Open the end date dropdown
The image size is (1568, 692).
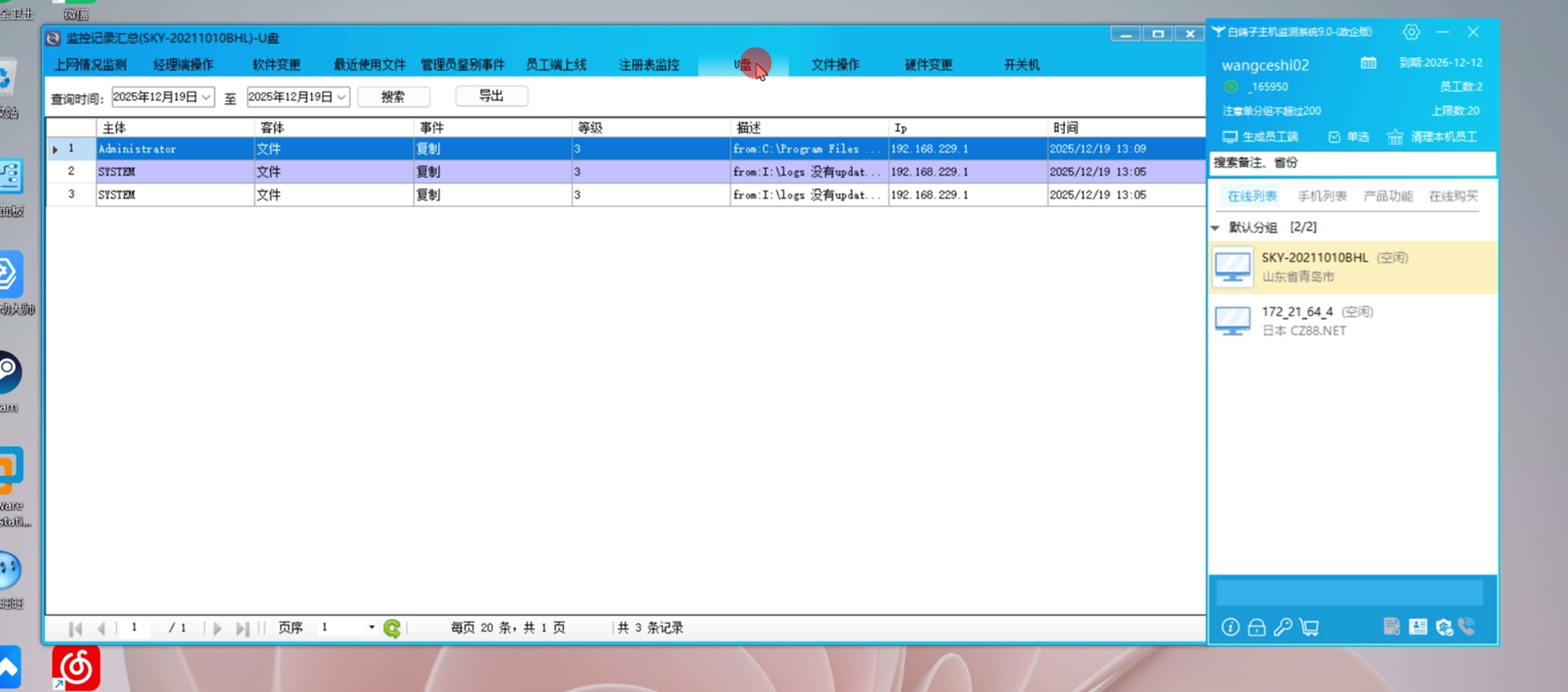tap(342, 97)
